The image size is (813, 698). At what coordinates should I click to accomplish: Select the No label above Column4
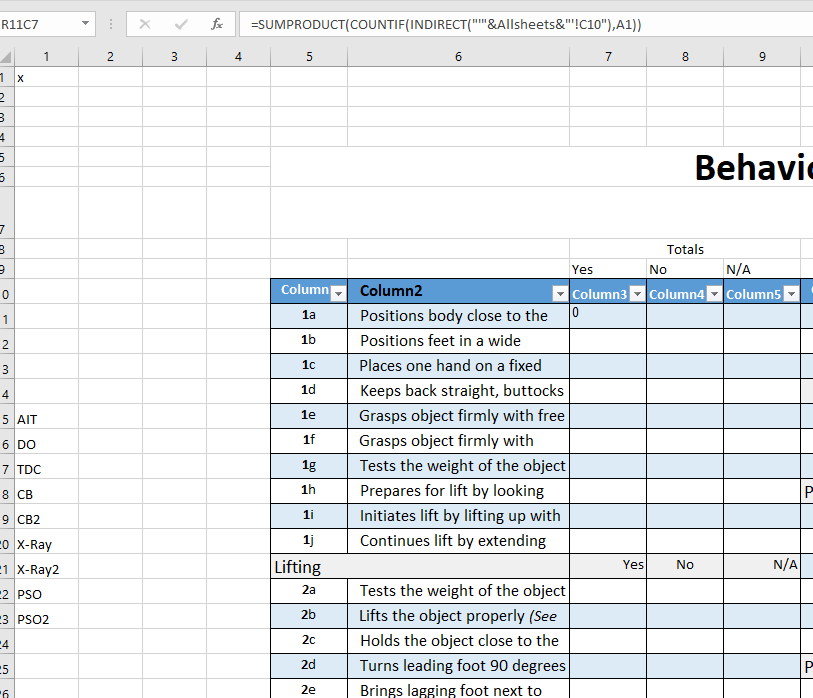(685, 269)
